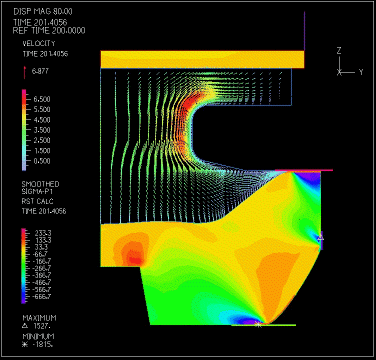Click the VELOCITY legend heading
Screen dimensions: 376x360
click(x=39, y=43)
